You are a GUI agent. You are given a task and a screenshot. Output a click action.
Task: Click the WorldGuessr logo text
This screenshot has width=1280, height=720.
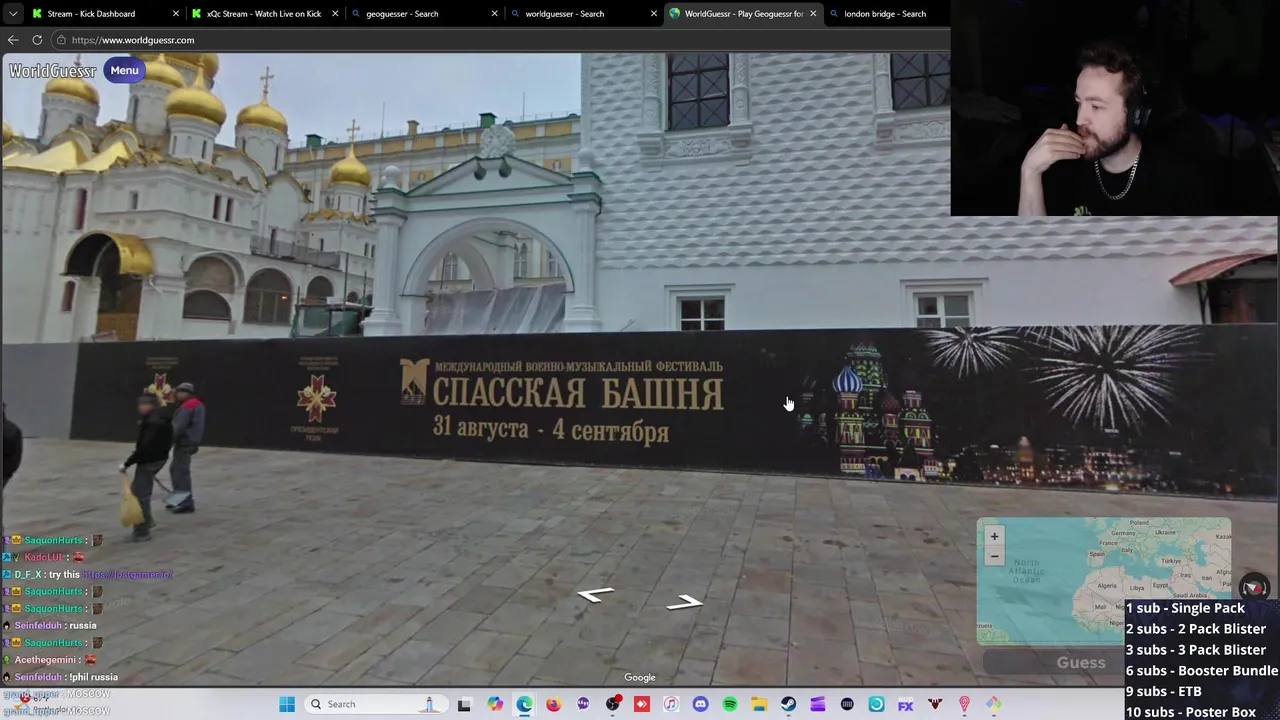(53, 71)
